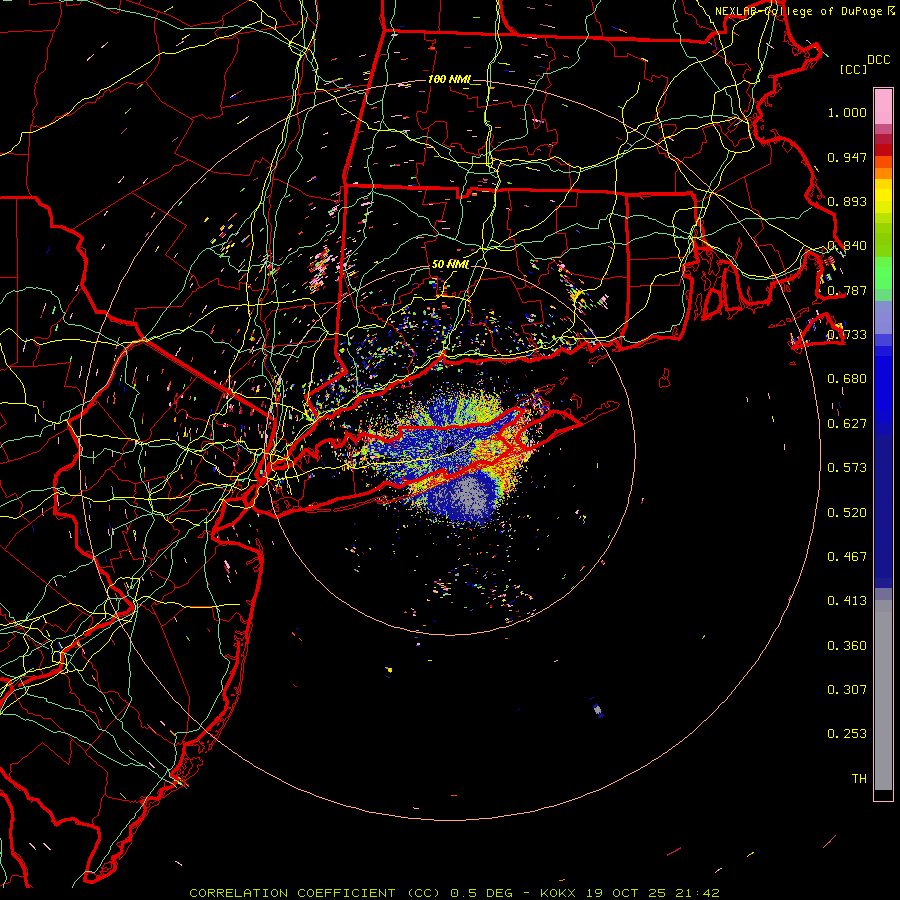Select the 0.520 scale value
900x900 pixels.
[847, 513]
